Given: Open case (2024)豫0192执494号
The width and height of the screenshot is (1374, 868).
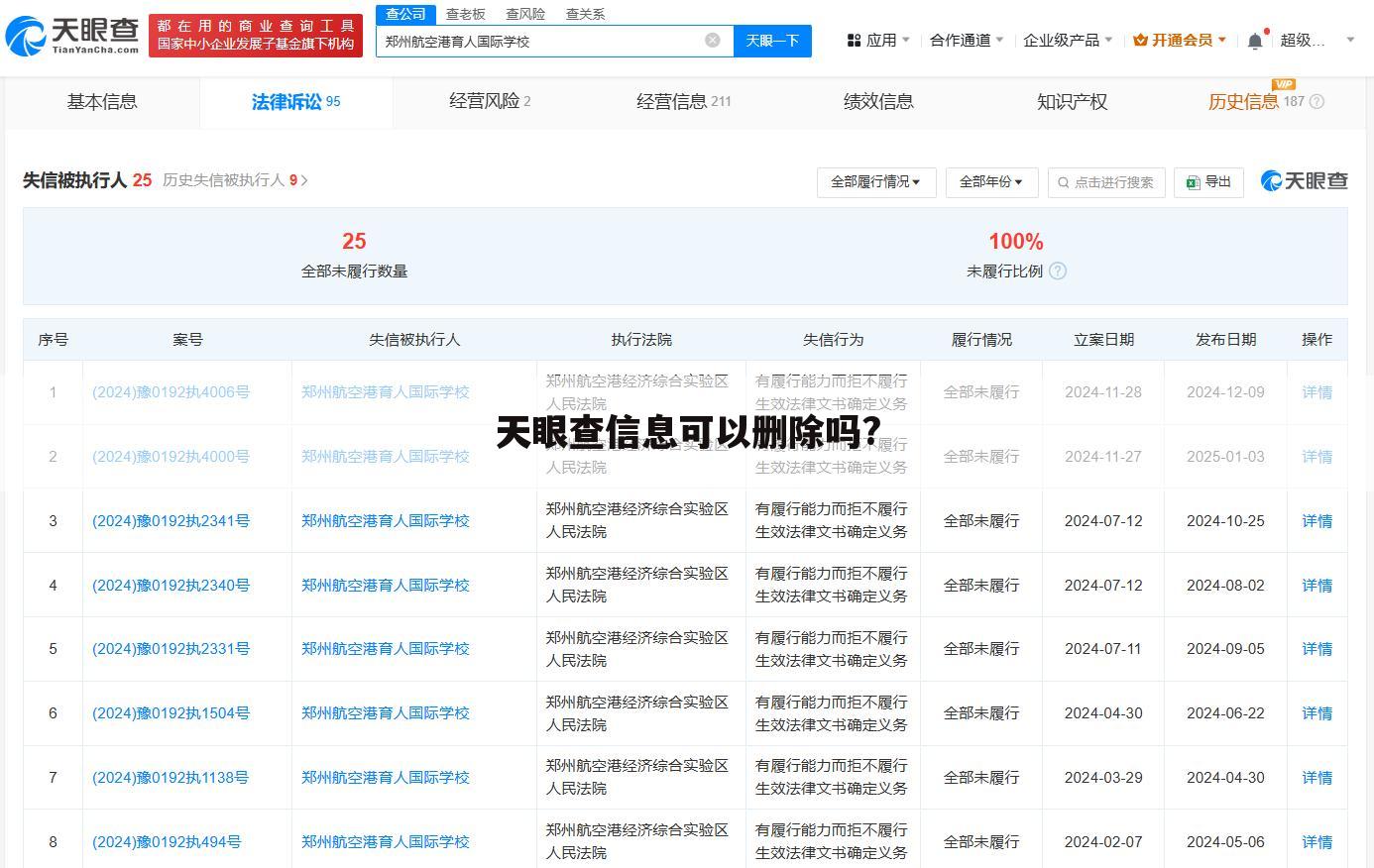Looking at the screenshot, I should coord(167,842).
